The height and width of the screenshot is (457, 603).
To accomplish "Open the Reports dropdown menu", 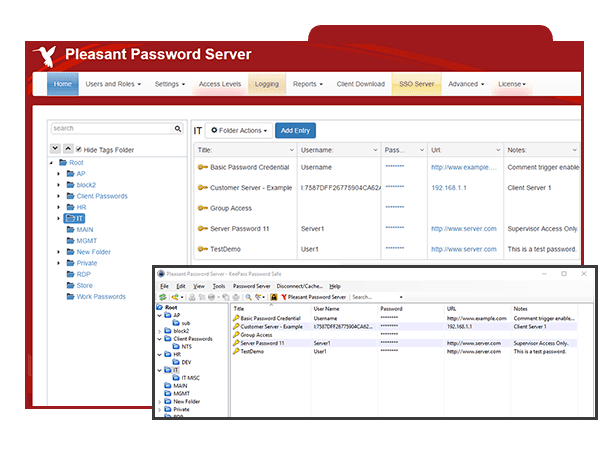I will [x=308, y=84].
